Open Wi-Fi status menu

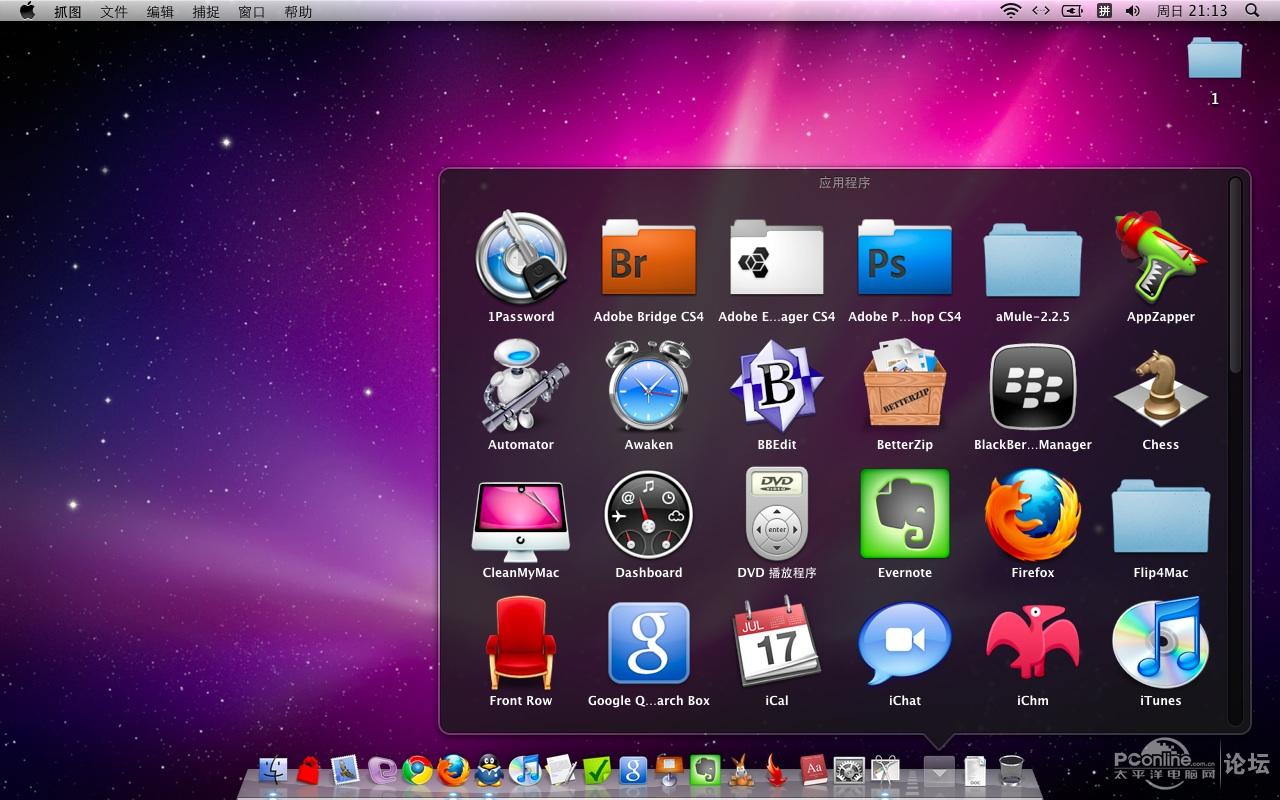1011,11
